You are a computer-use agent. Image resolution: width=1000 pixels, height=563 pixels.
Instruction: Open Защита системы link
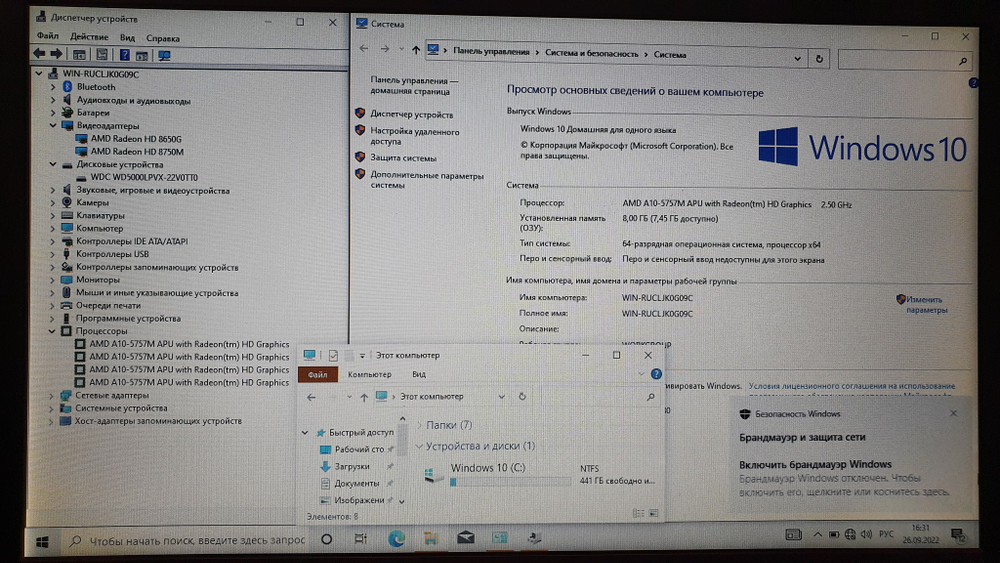point(403,157)
